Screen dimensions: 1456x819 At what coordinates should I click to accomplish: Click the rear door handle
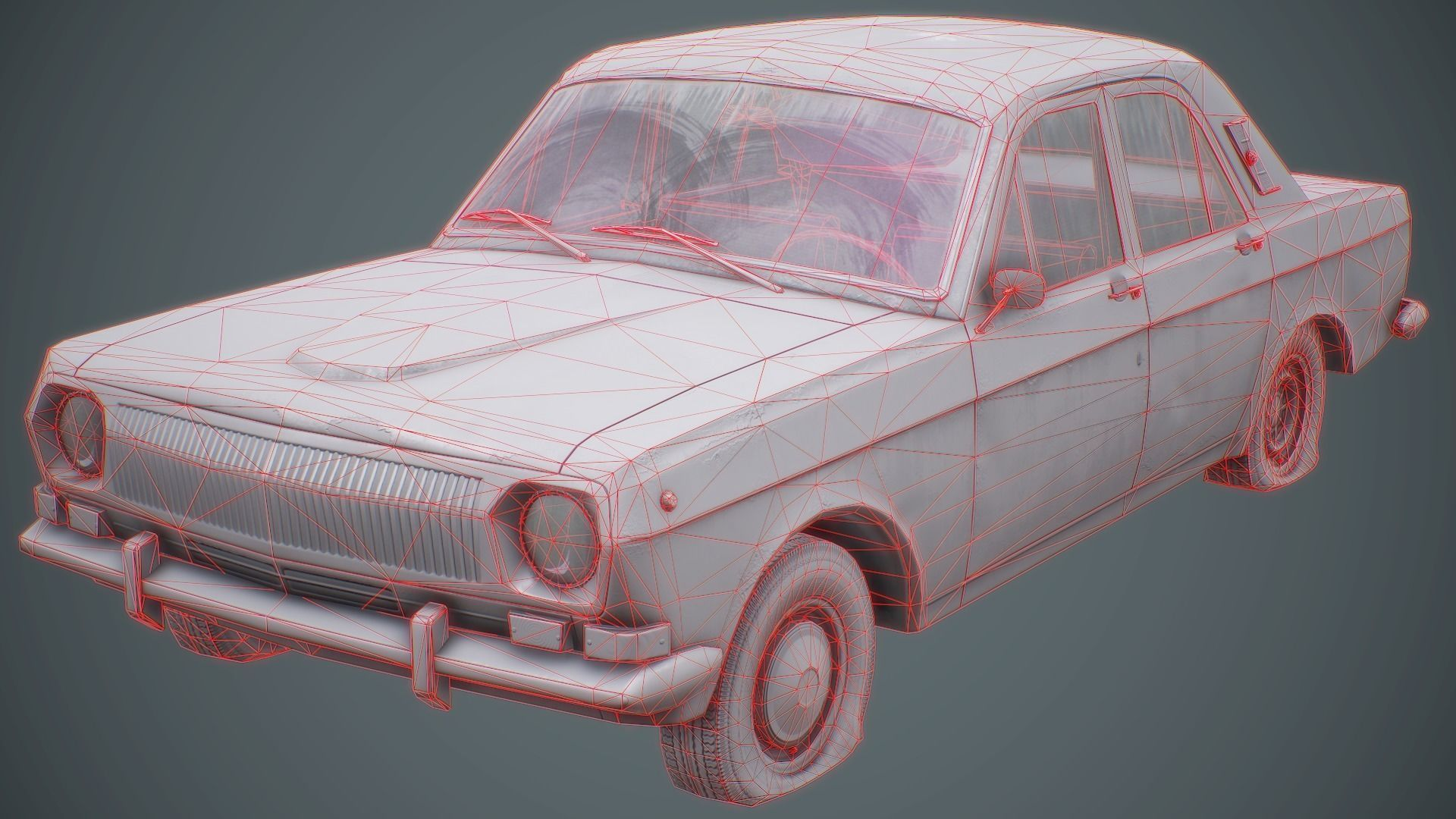click(1248, 243)
